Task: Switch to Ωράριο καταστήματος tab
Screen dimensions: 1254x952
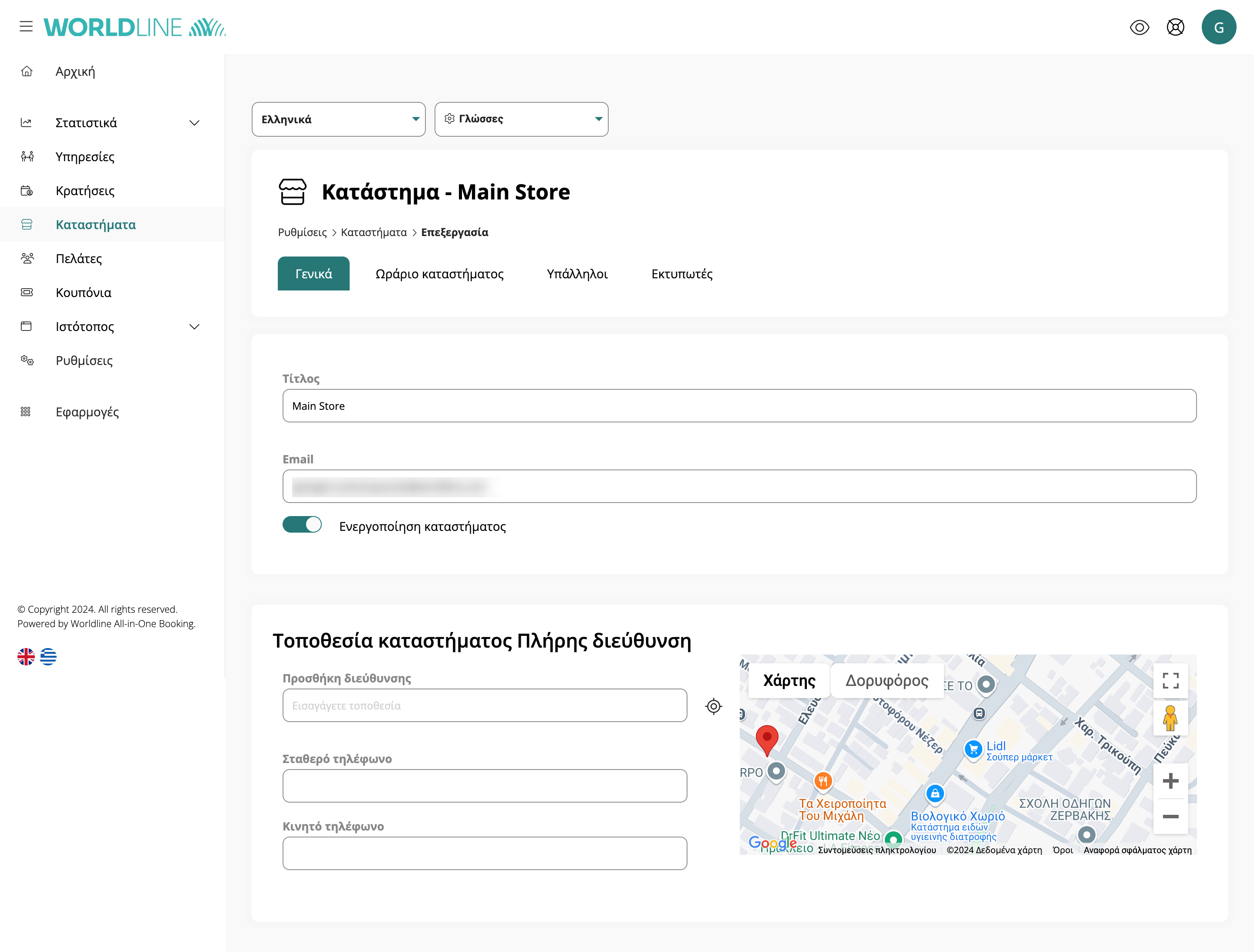Action: pyautogui.click(x=439, y=274)
